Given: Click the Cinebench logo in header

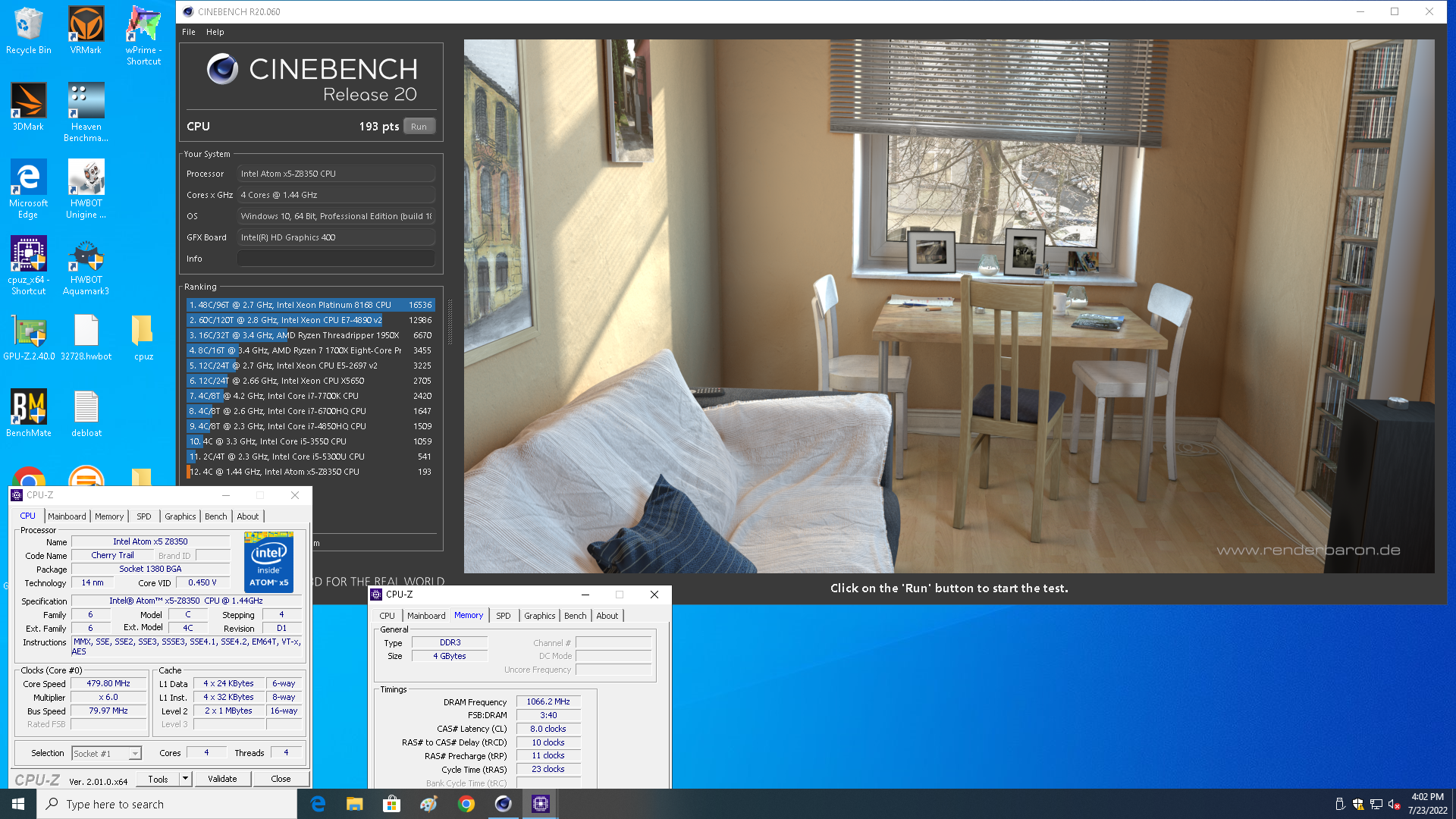Looking at the screenshot, I should pos(222,69).
